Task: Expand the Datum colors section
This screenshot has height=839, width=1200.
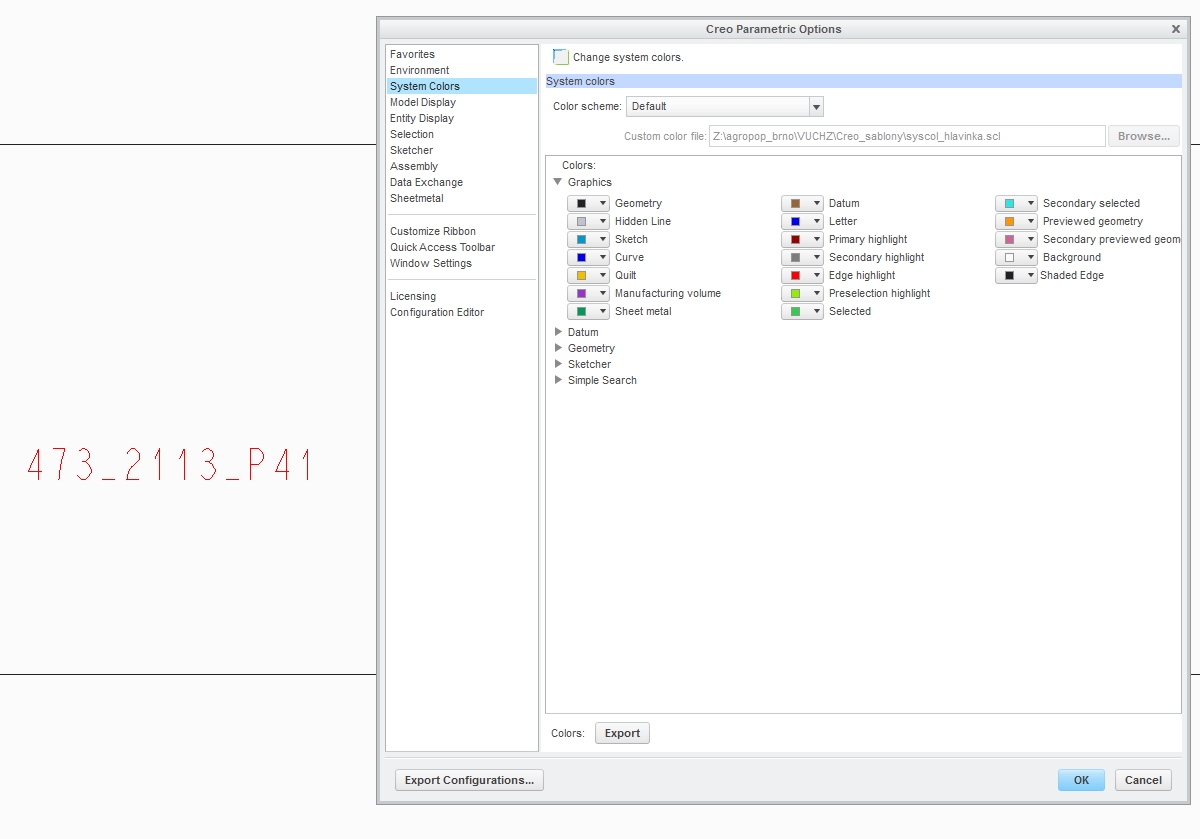Action: pos(558,332)
